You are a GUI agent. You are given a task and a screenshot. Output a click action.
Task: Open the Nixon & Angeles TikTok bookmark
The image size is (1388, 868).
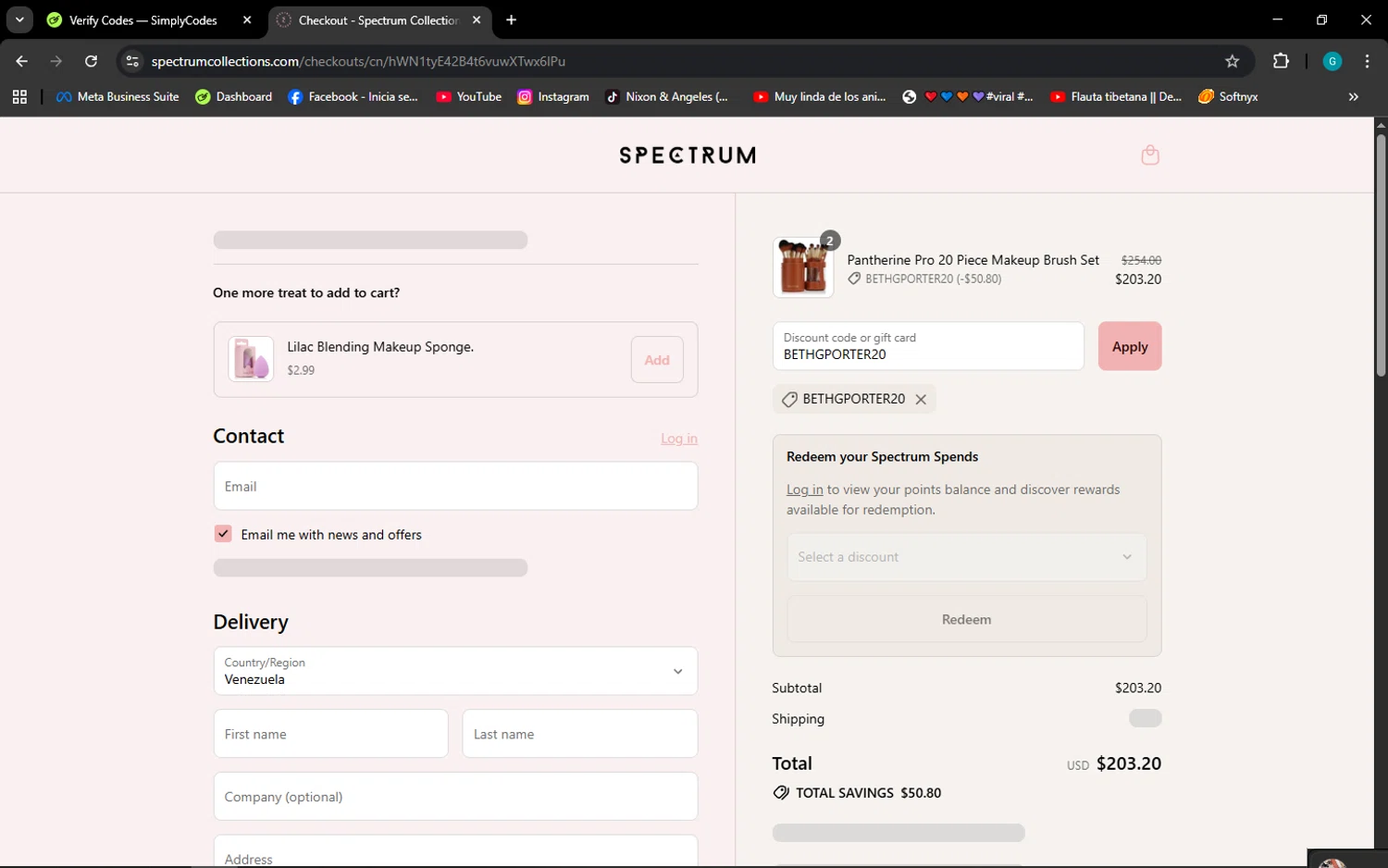666,96
